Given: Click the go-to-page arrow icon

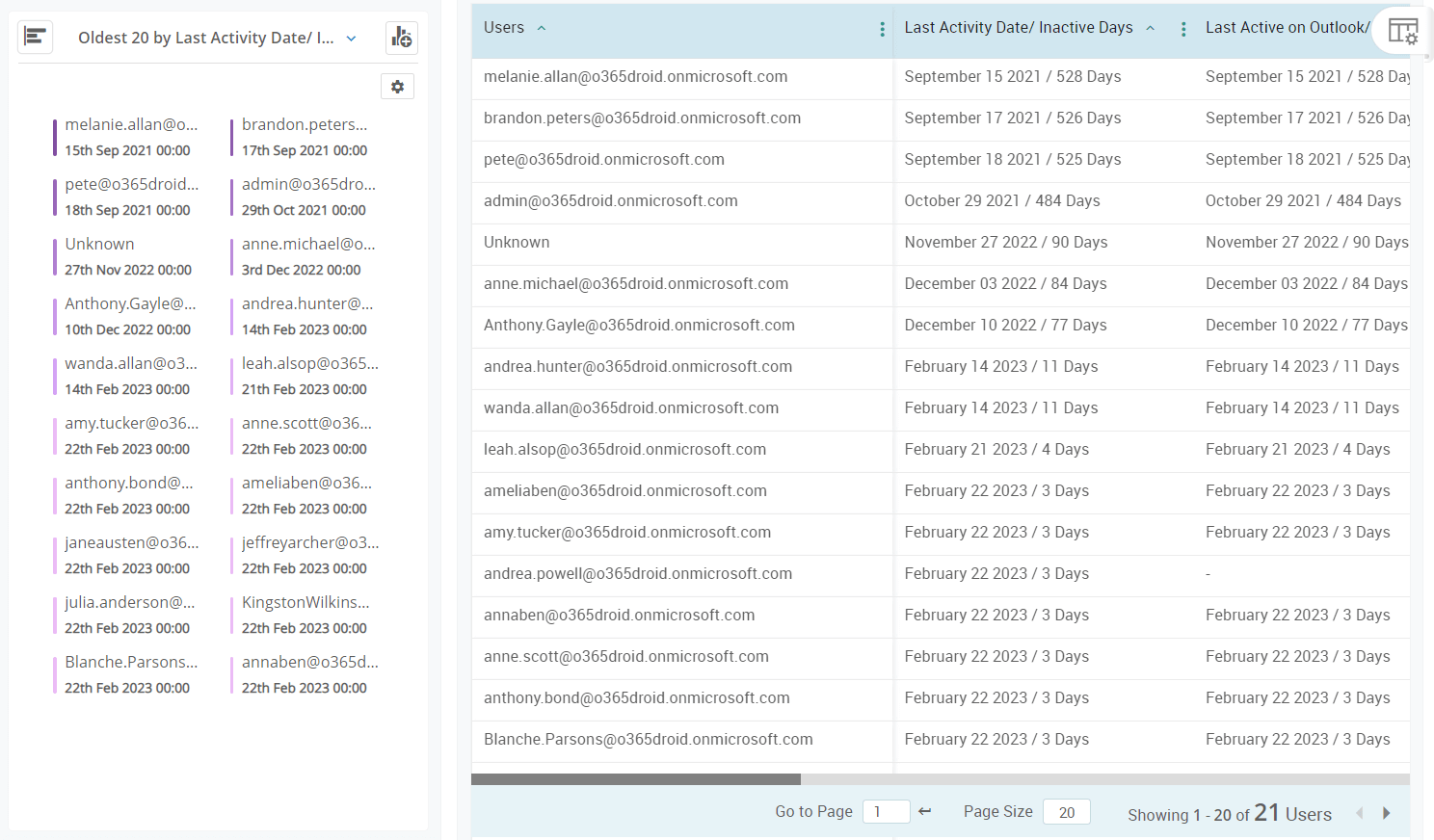Looking at the screenshot, I should tap(924, 811).
